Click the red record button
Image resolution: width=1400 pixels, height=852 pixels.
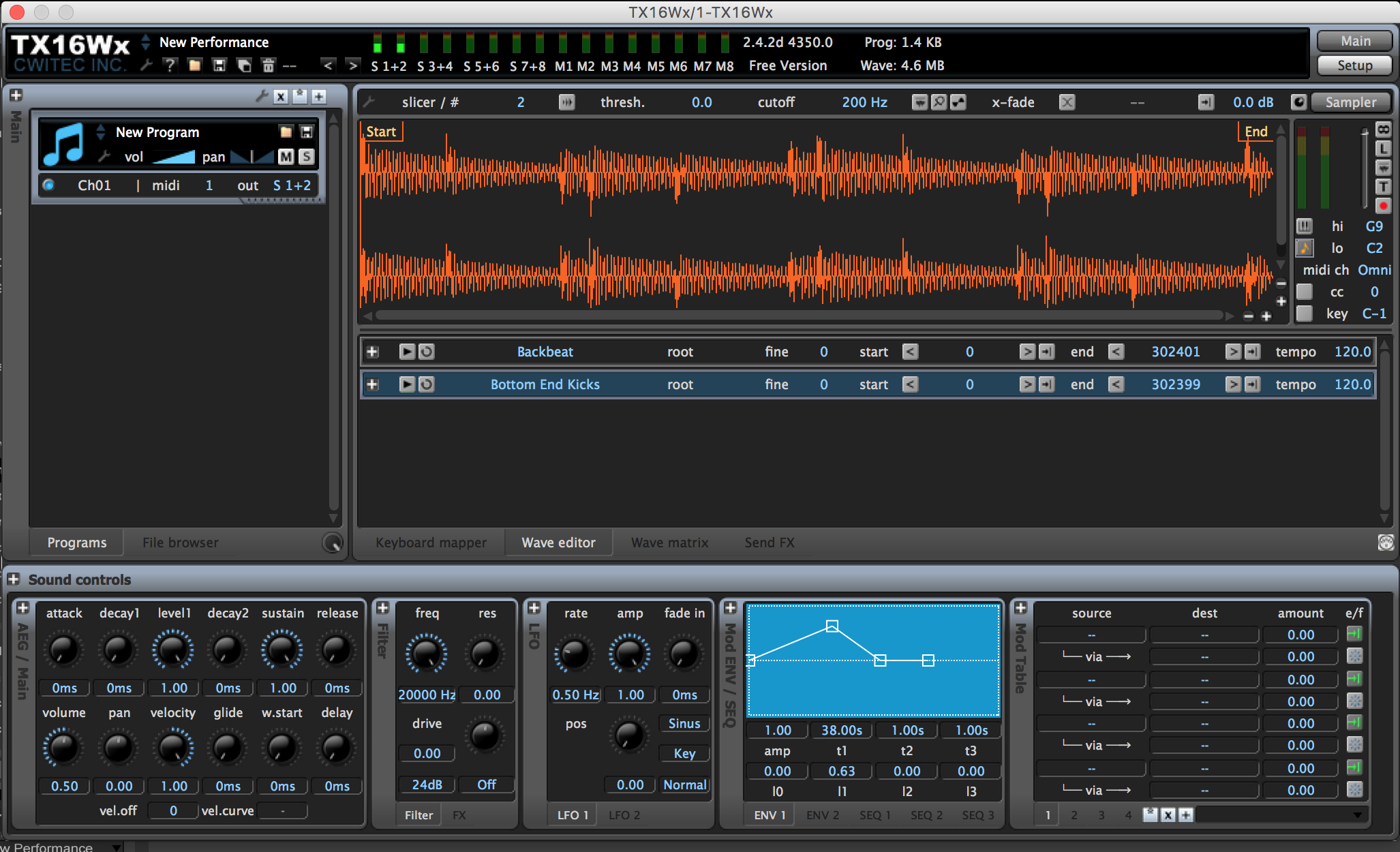point(1383,205)
